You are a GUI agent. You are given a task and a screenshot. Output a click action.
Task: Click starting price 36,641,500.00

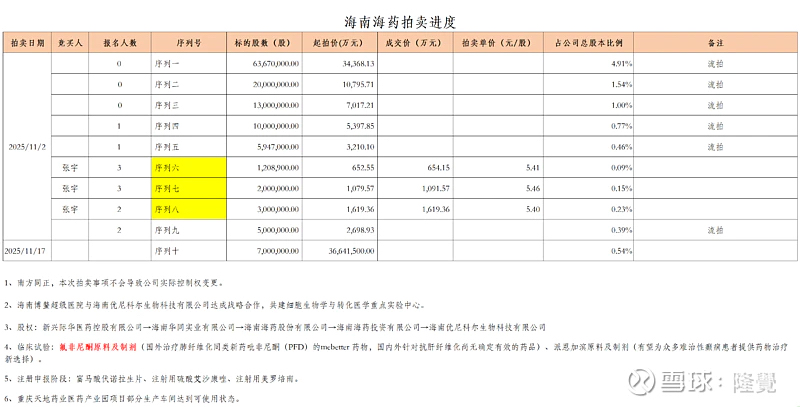pos(352,251)
